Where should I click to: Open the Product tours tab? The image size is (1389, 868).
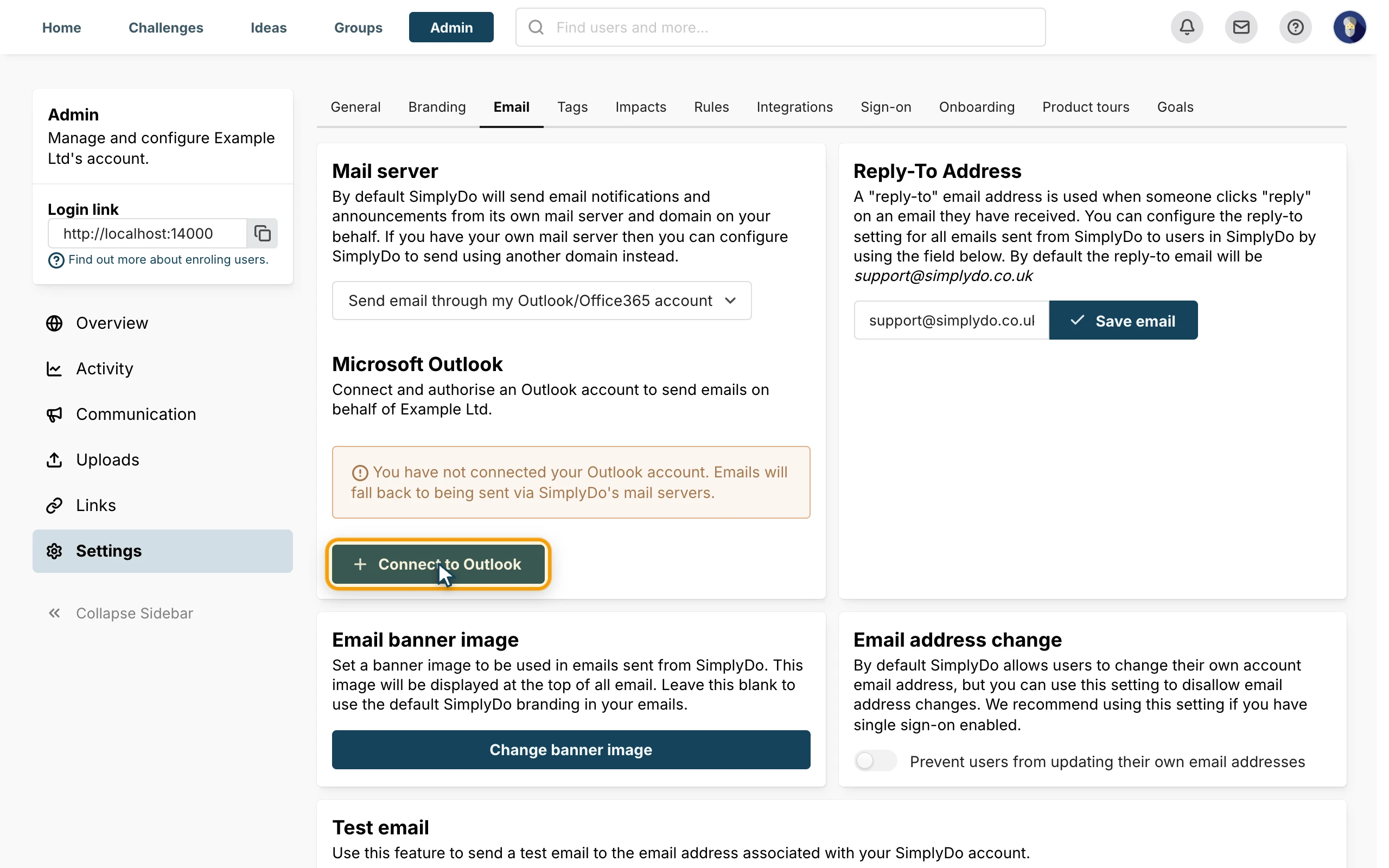tap(1085, 107)
